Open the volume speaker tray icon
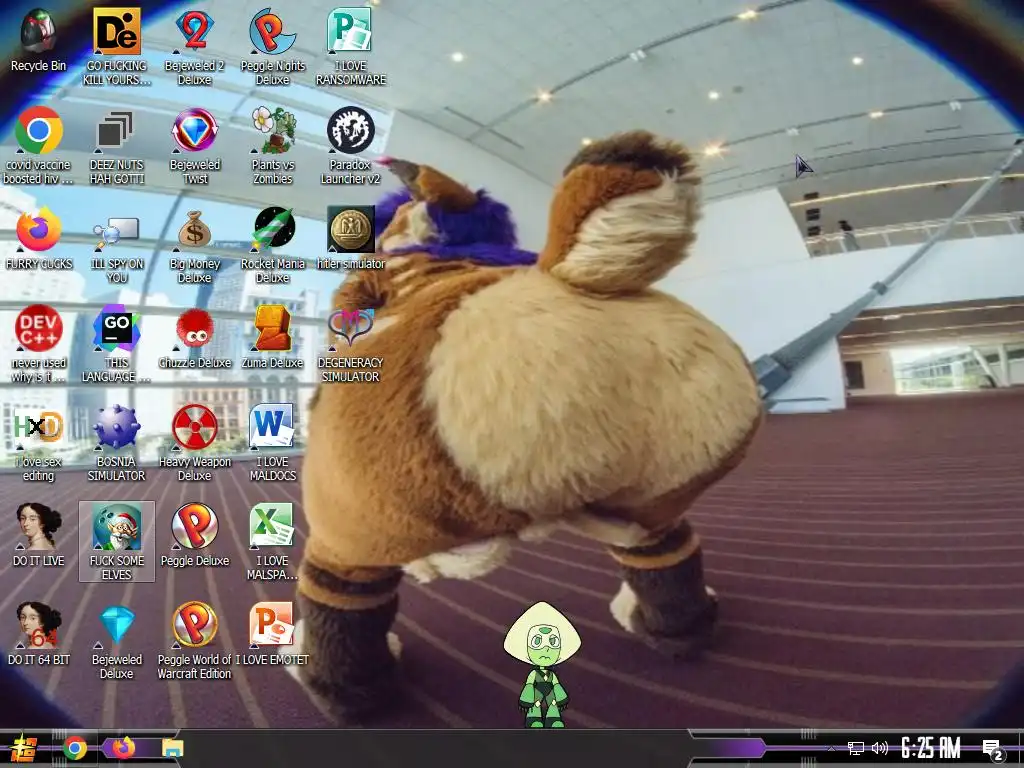 (x=880, y=748)
